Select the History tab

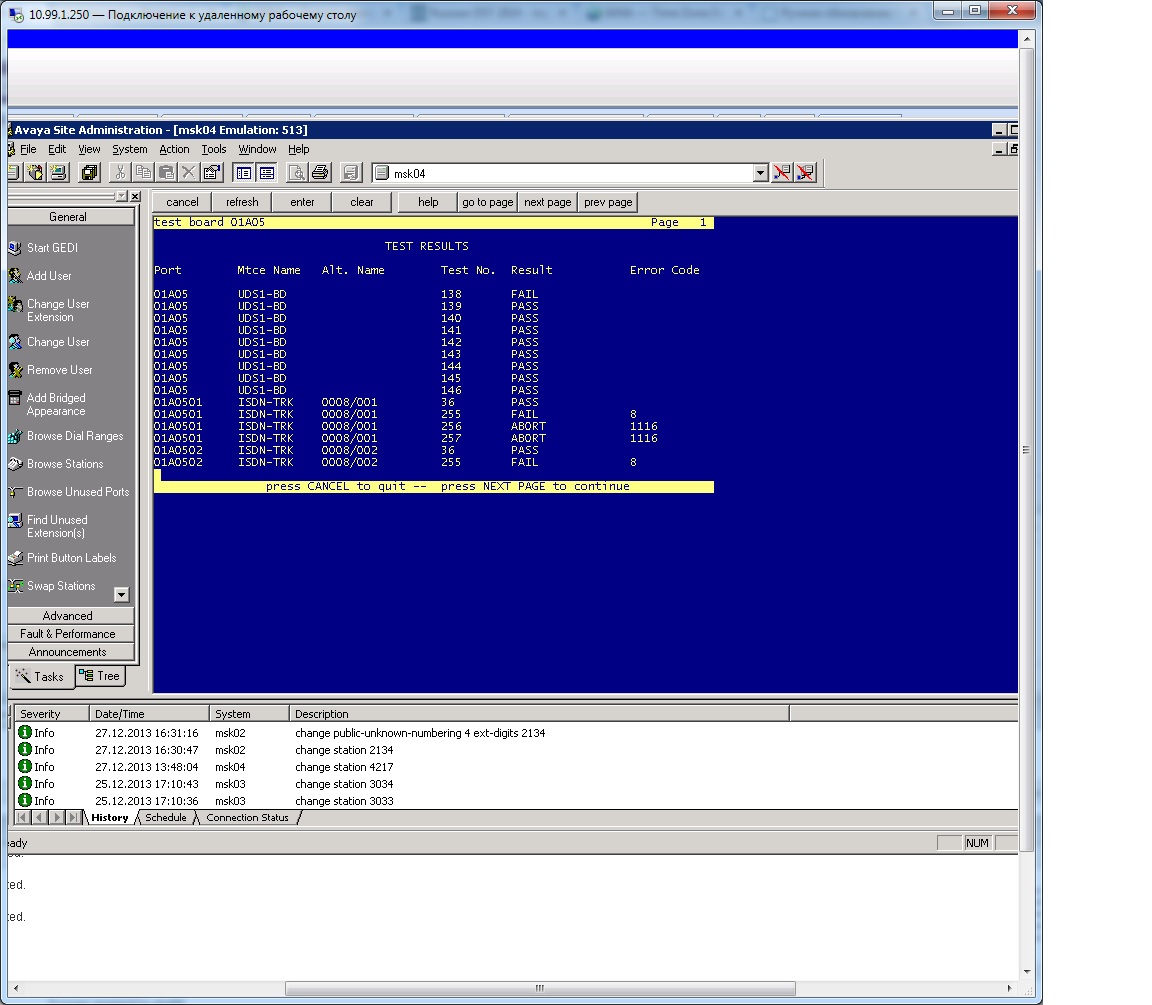click(x=110, y=818)
